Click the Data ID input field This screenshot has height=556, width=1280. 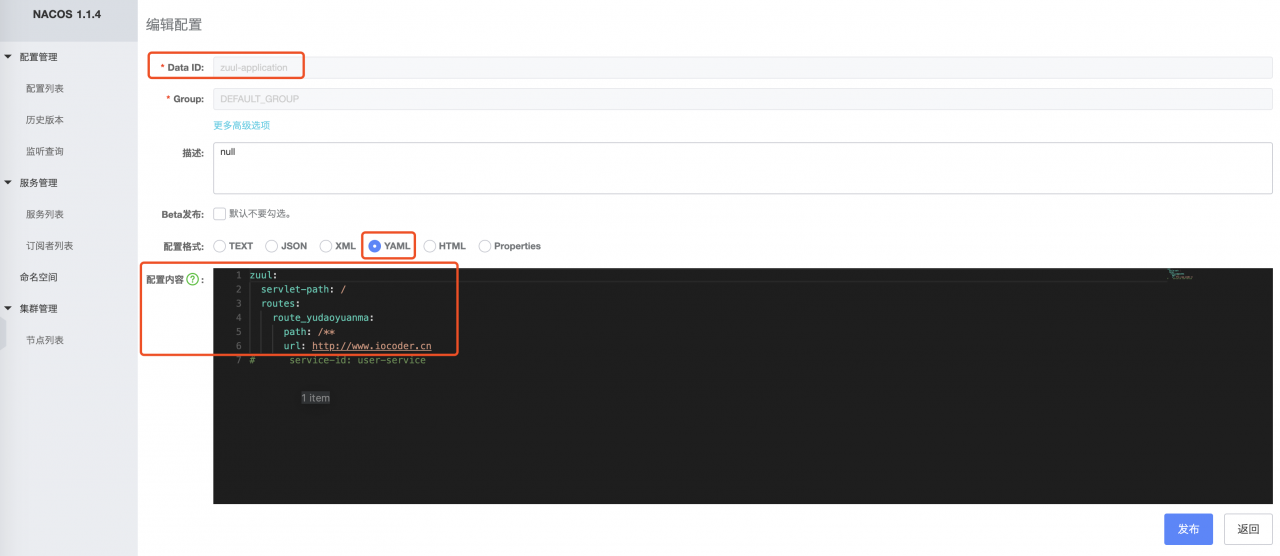[x=743, y=67]
